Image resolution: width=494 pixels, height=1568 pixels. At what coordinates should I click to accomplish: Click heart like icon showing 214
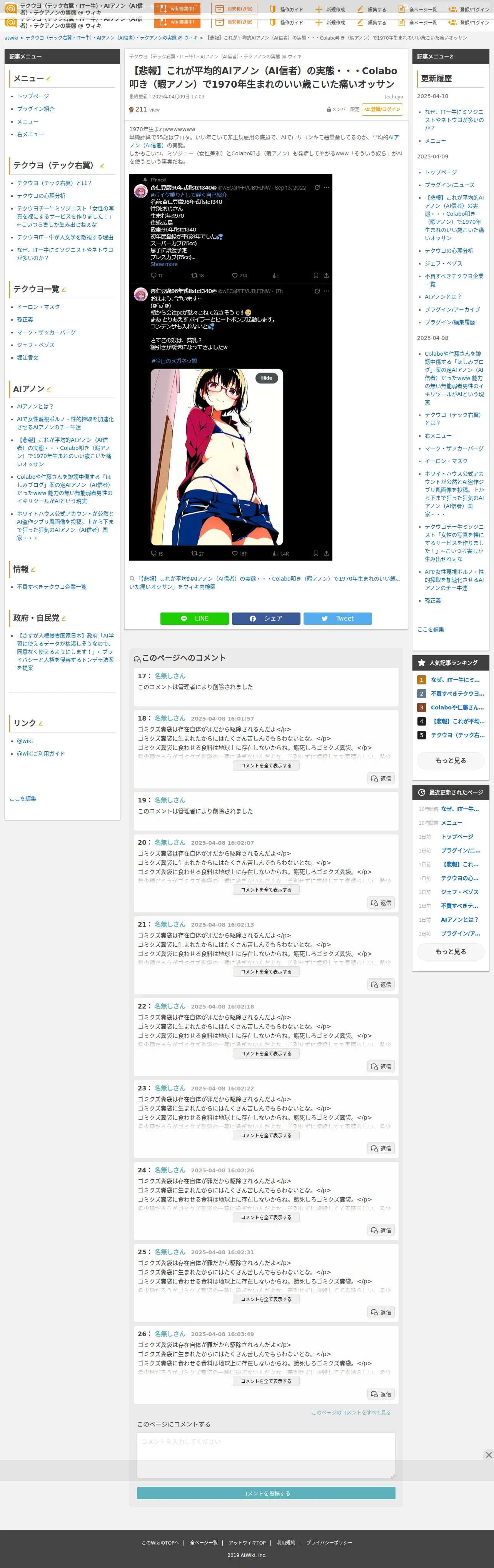[239, 275]
